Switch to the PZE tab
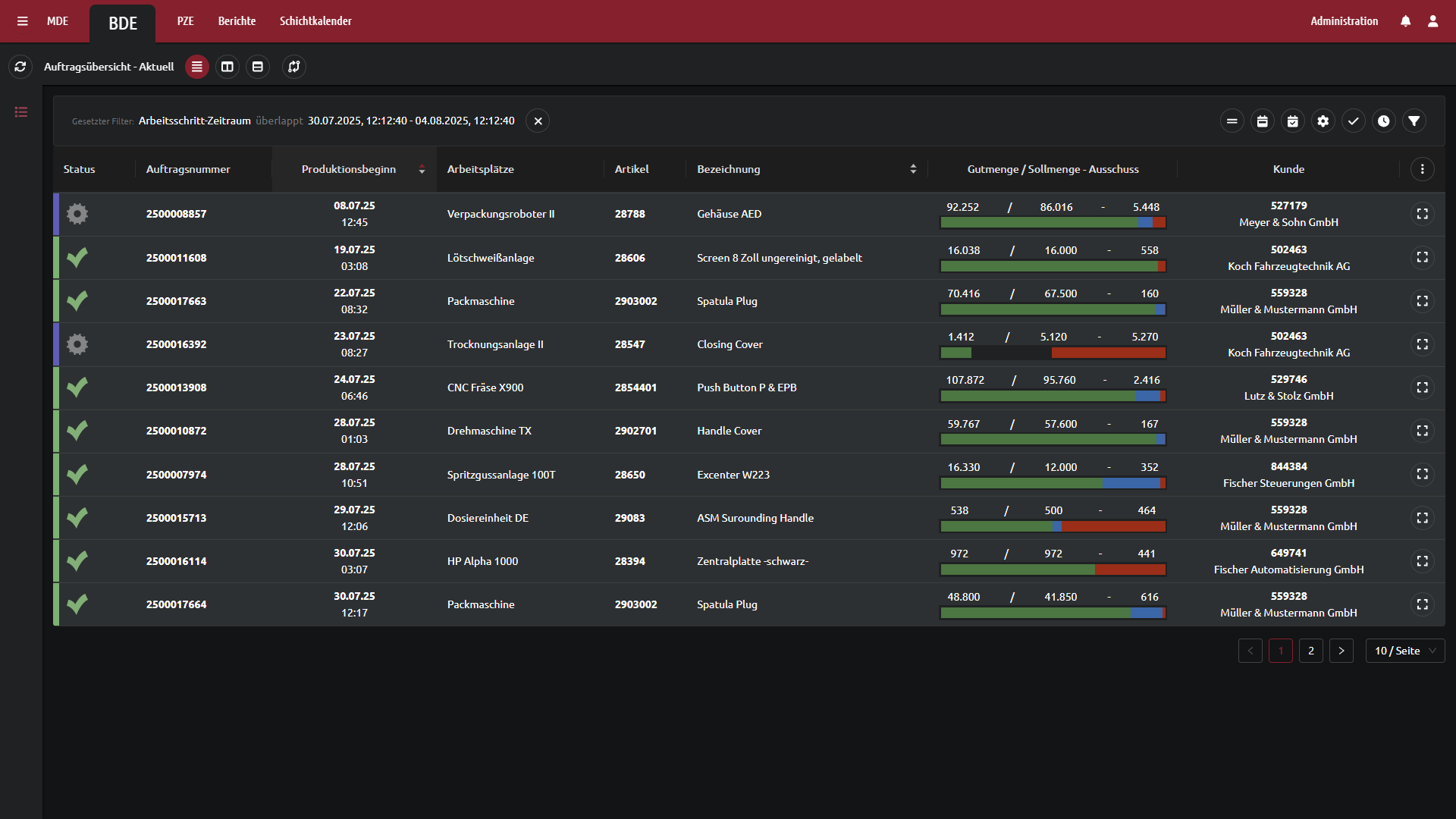The height and width of the screenshot is (819, 1456). coord(186,21)
